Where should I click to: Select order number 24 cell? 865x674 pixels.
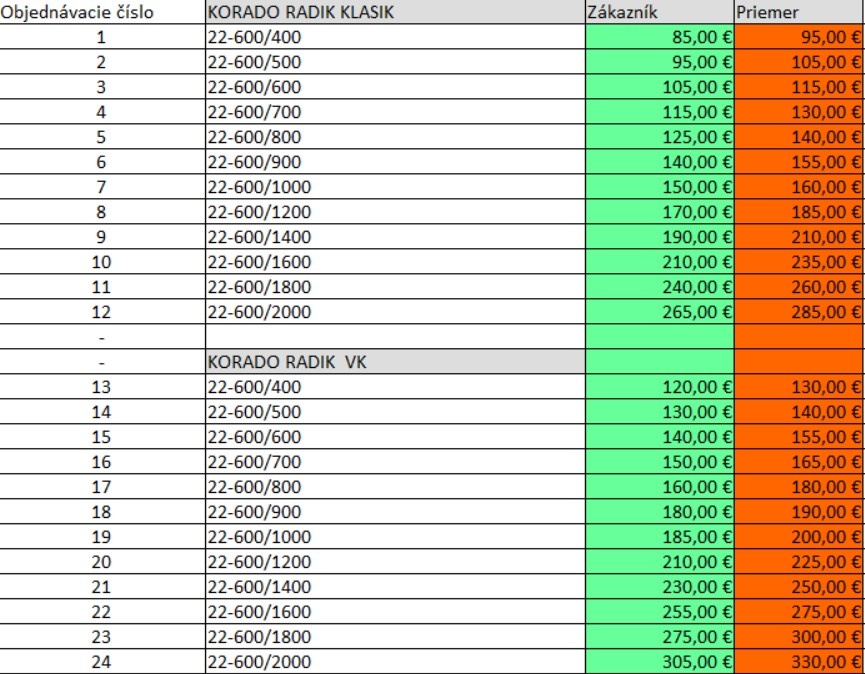pyautogui.click(x=102, y=661)
